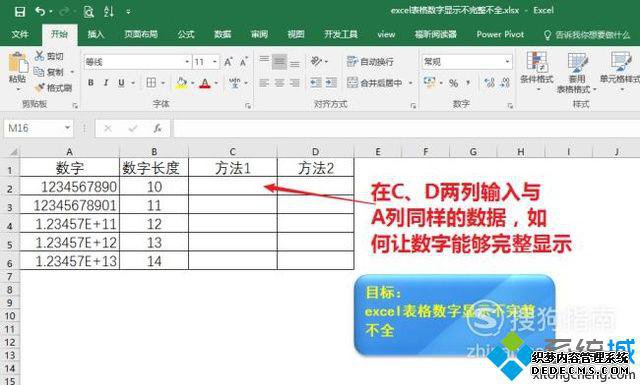Viewport: 640px width, 385px height.
Task: Select bottom align icon
Action: (x=295, y=64)
